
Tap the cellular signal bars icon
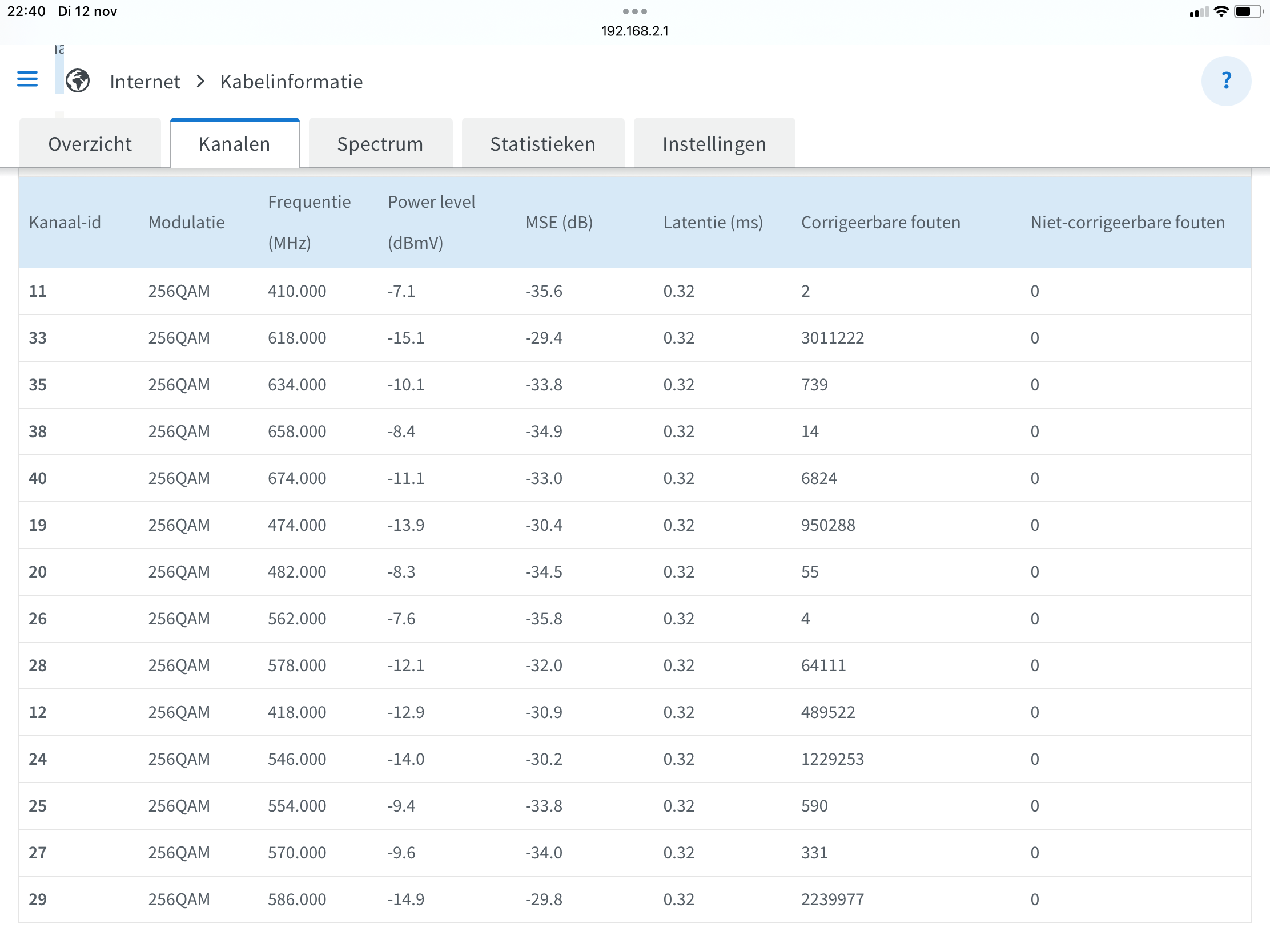click(x=1198, y=12)
